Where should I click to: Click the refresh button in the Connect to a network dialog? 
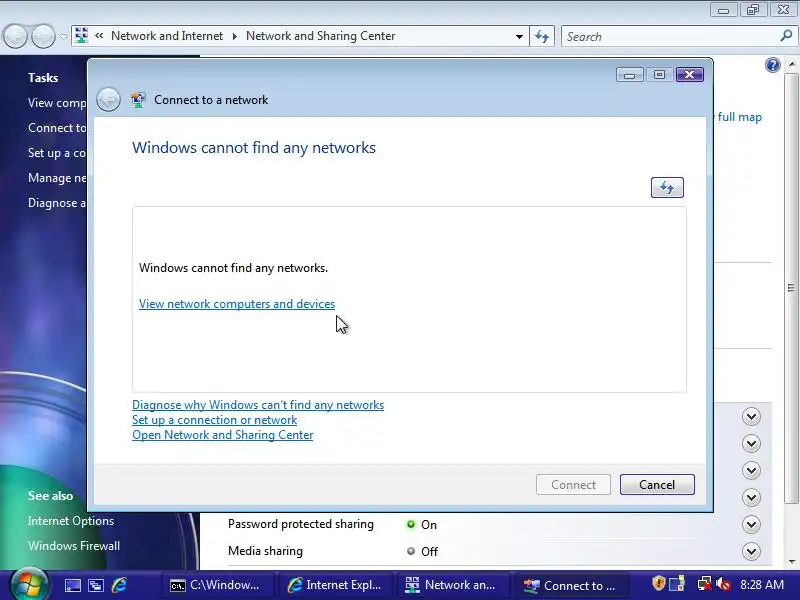(667, 187)
